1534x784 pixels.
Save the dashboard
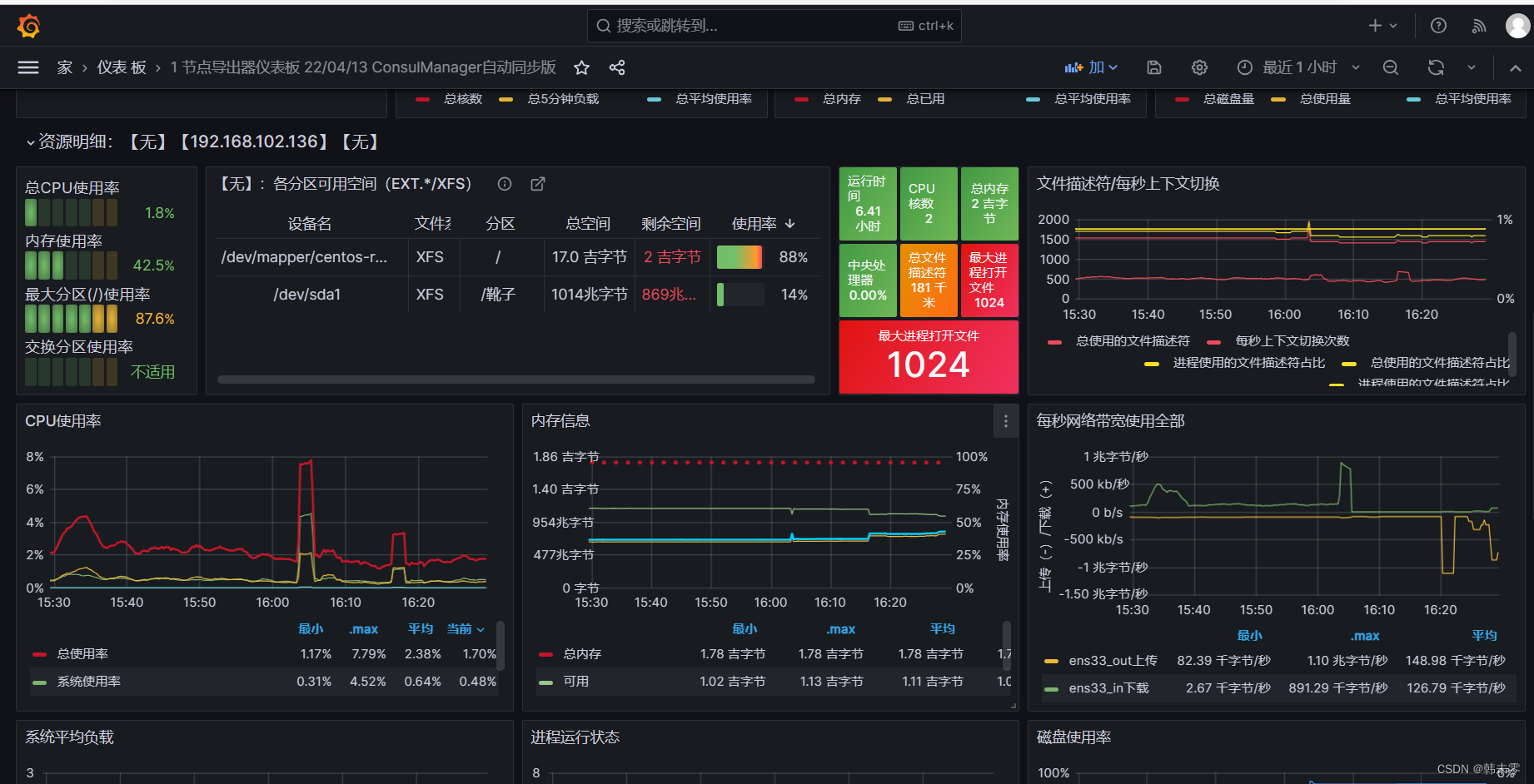click(x=1153, y=67)
